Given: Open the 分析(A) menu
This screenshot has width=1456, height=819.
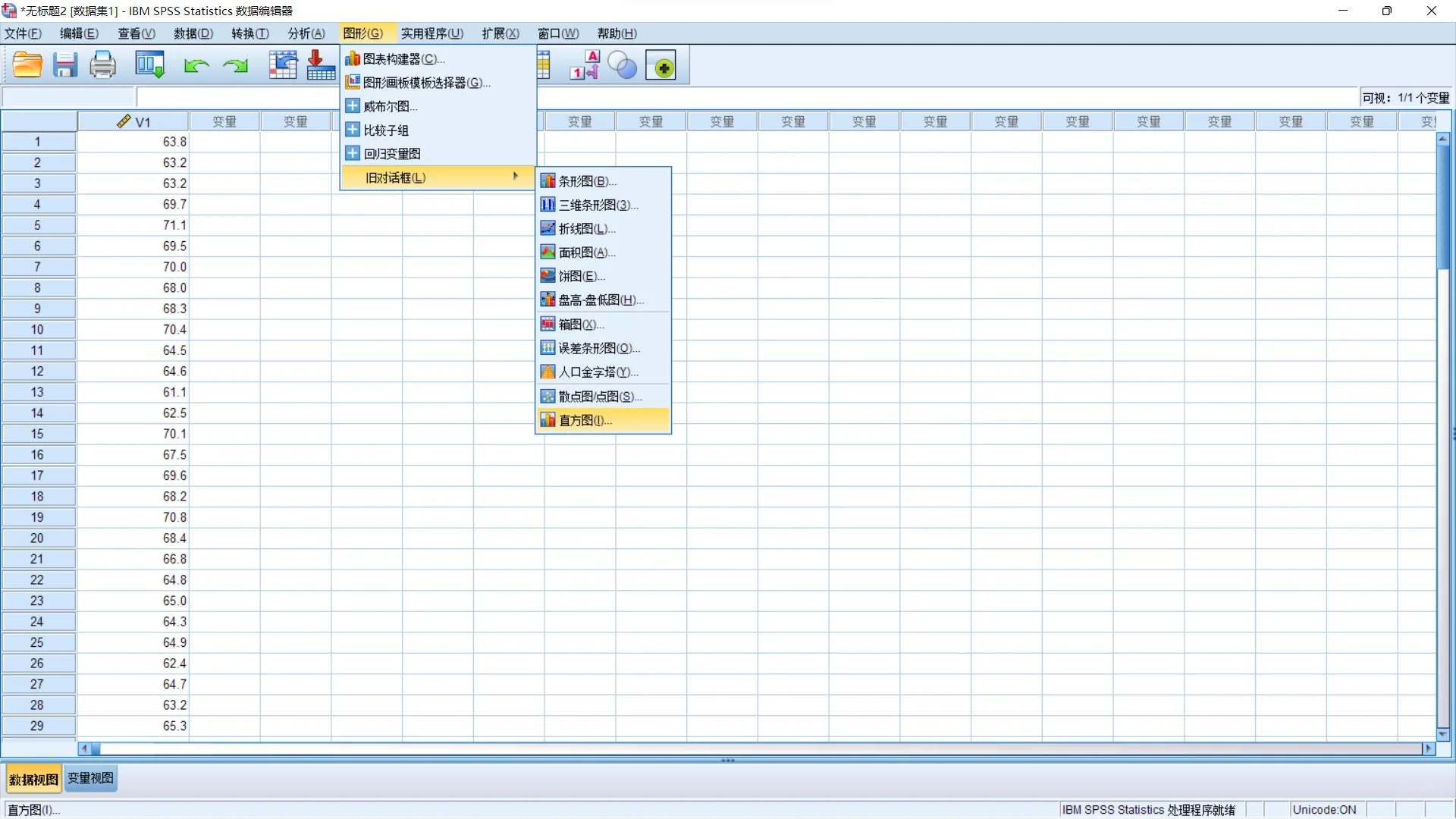Looking at the screenshot, I should tap(306, 33).
